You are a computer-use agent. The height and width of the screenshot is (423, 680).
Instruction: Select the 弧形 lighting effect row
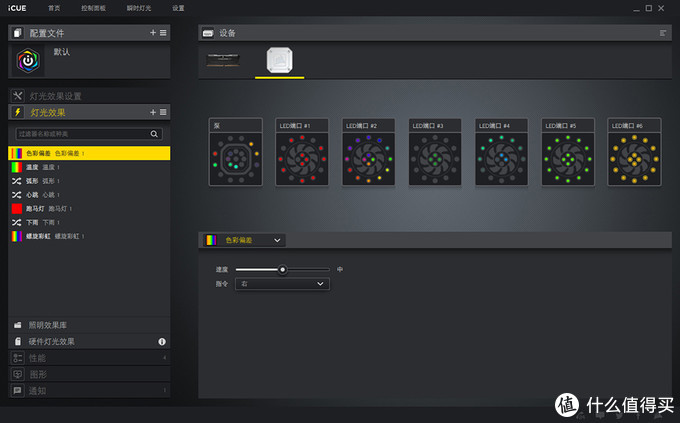pyautogui.click(x=89, y=181)
